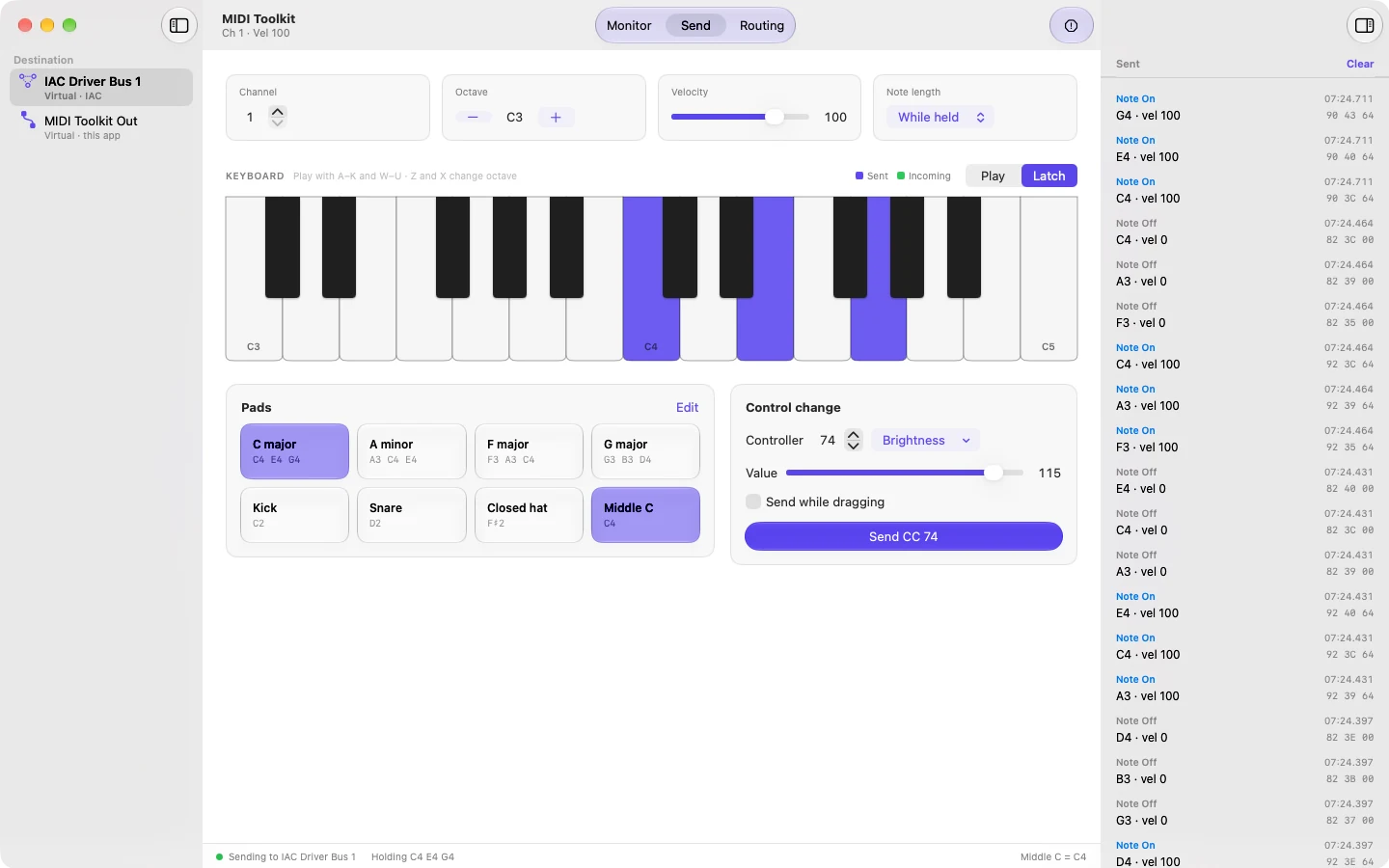Decrement controller number stepper down

(853, 446)
